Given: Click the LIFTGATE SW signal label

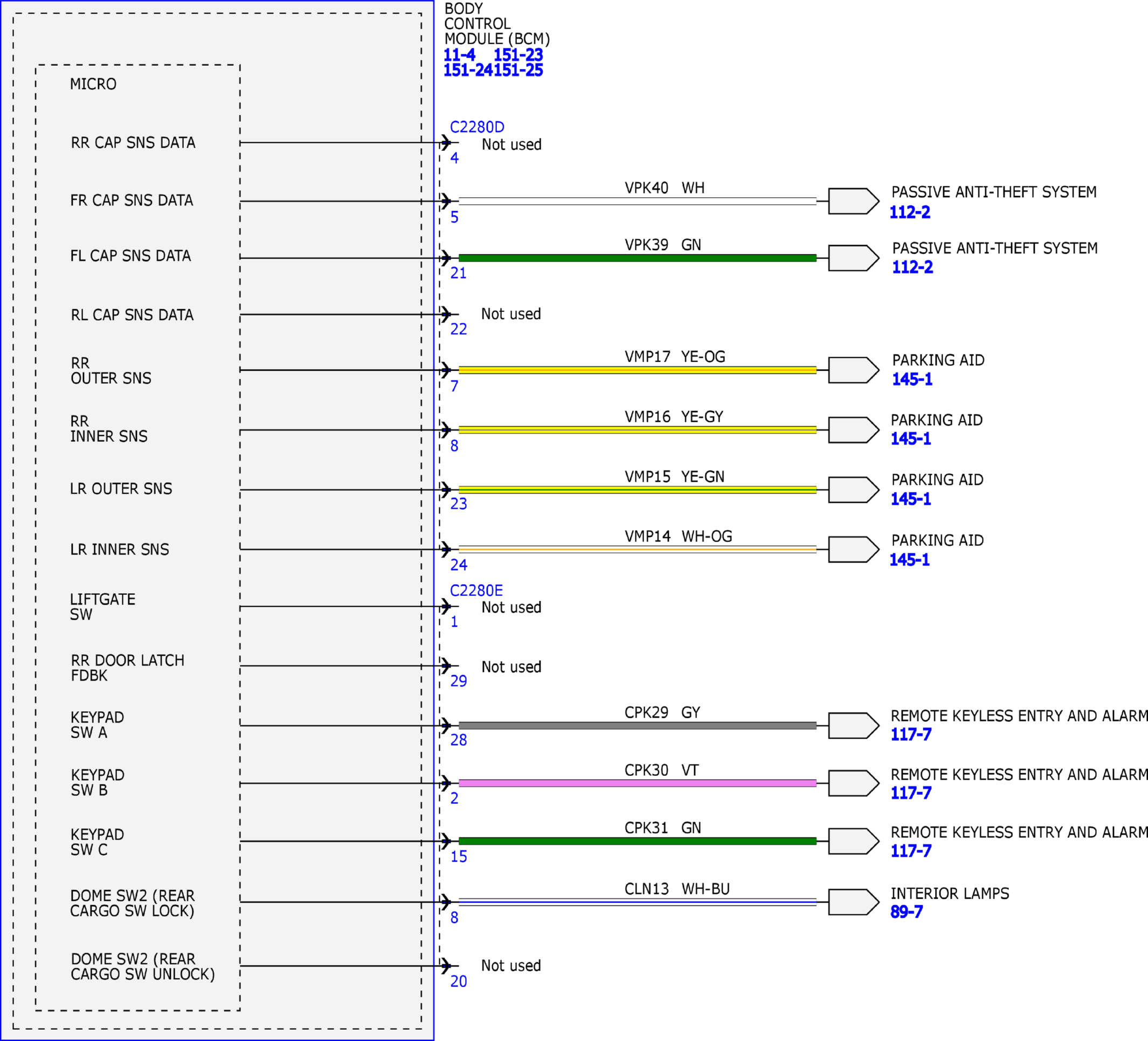Looking at the screenshot, I should 102,607.
